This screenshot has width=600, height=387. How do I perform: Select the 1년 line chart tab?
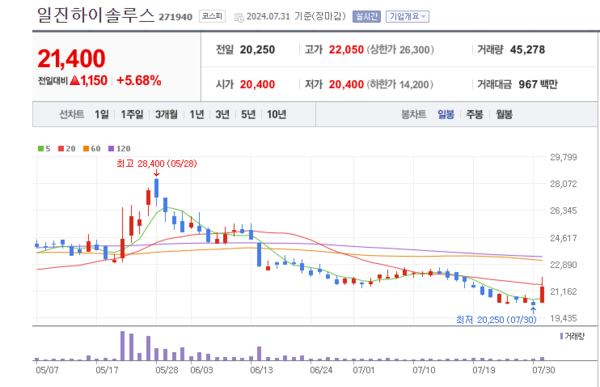197,114
